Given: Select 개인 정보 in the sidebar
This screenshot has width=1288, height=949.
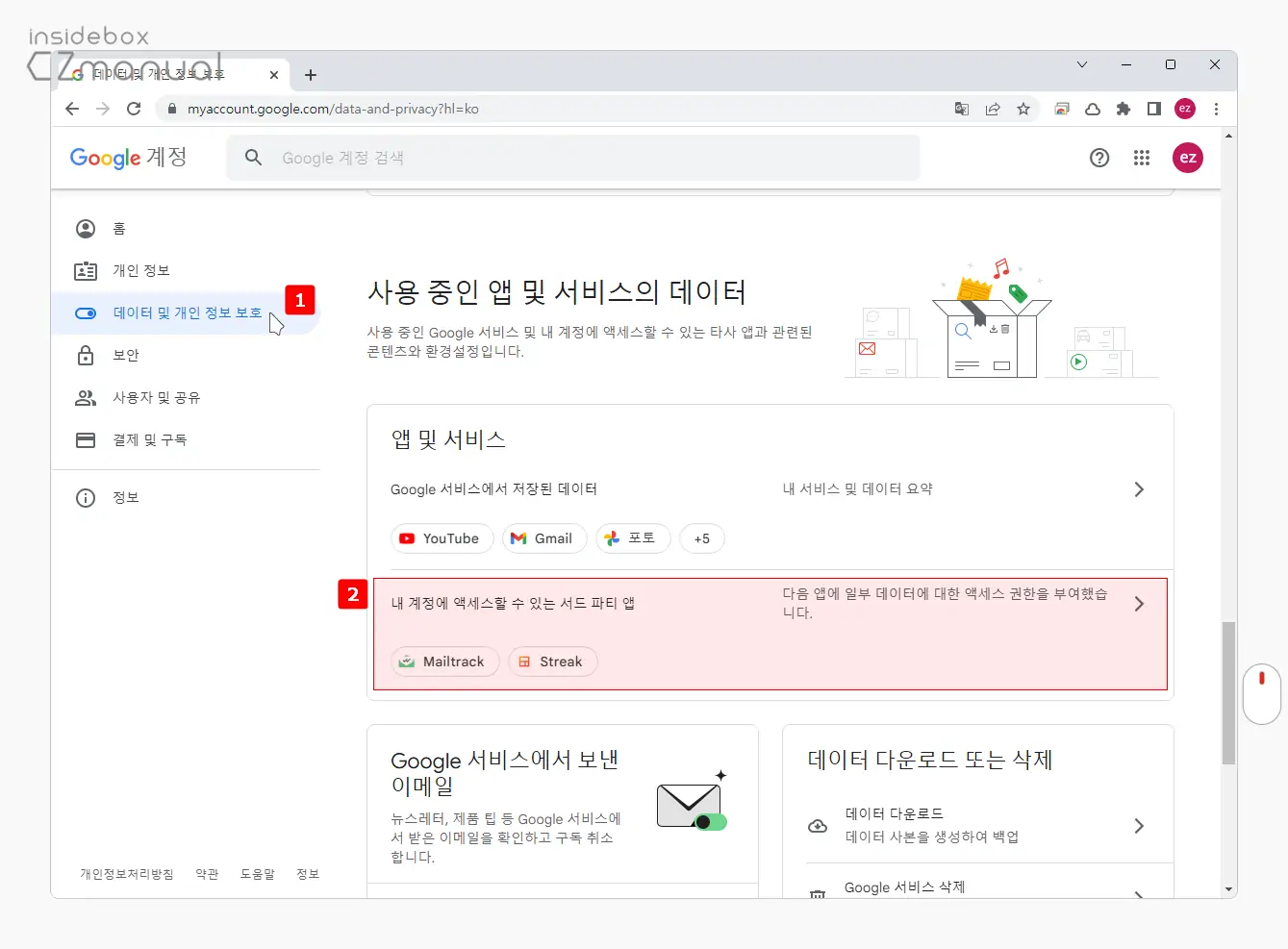Looking at the screenshot, I should pos(186,270).
